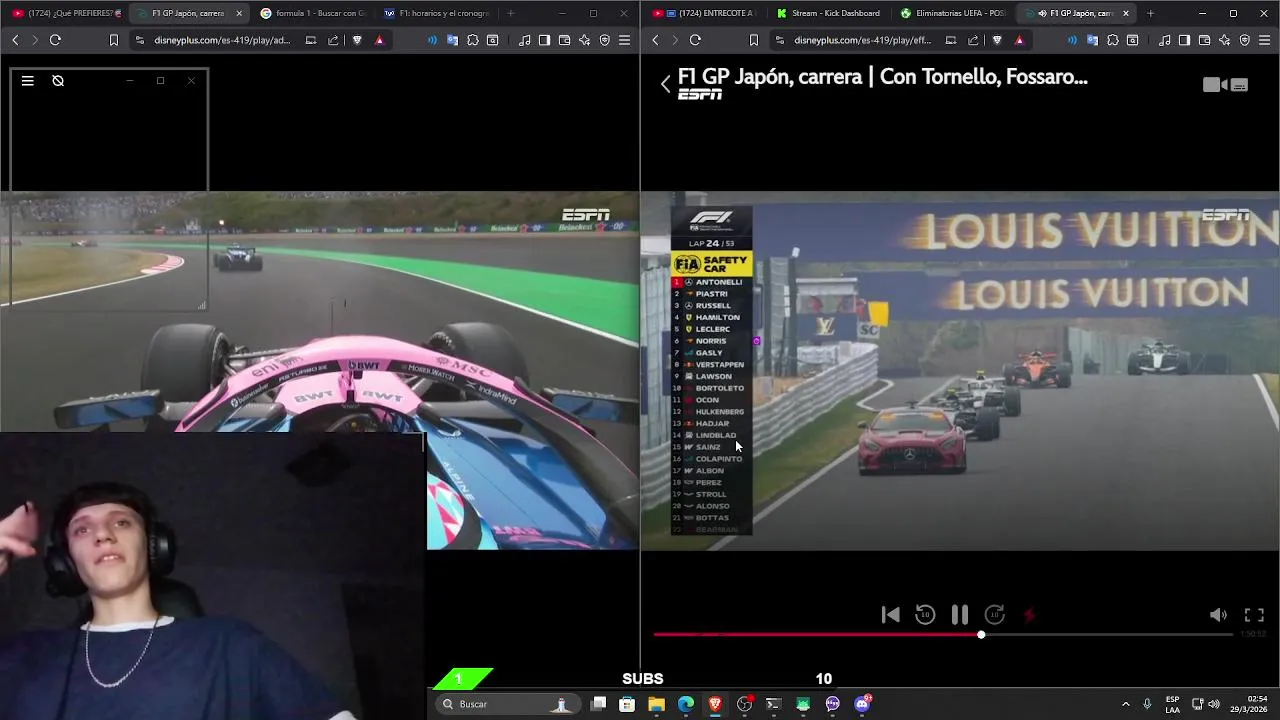Go back with arrow beside video title

point(665,85)
